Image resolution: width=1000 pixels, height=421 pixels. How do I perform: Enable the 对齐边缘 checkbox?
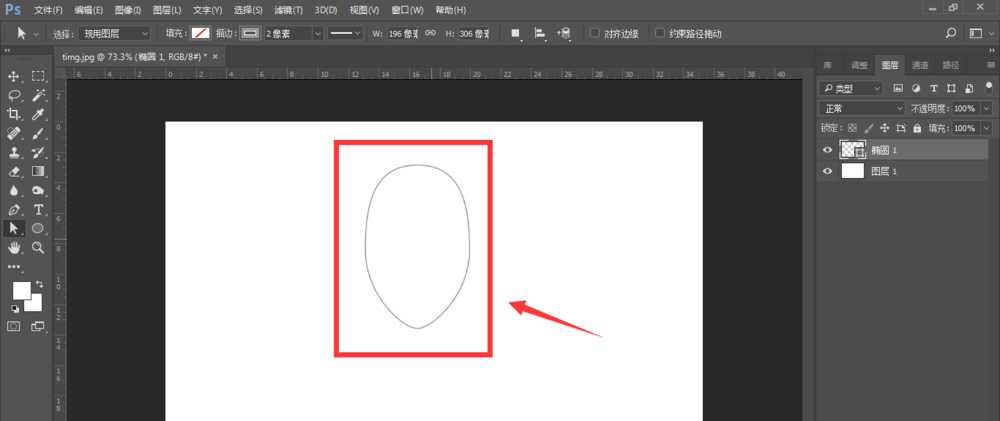click(x=595, y=33)
